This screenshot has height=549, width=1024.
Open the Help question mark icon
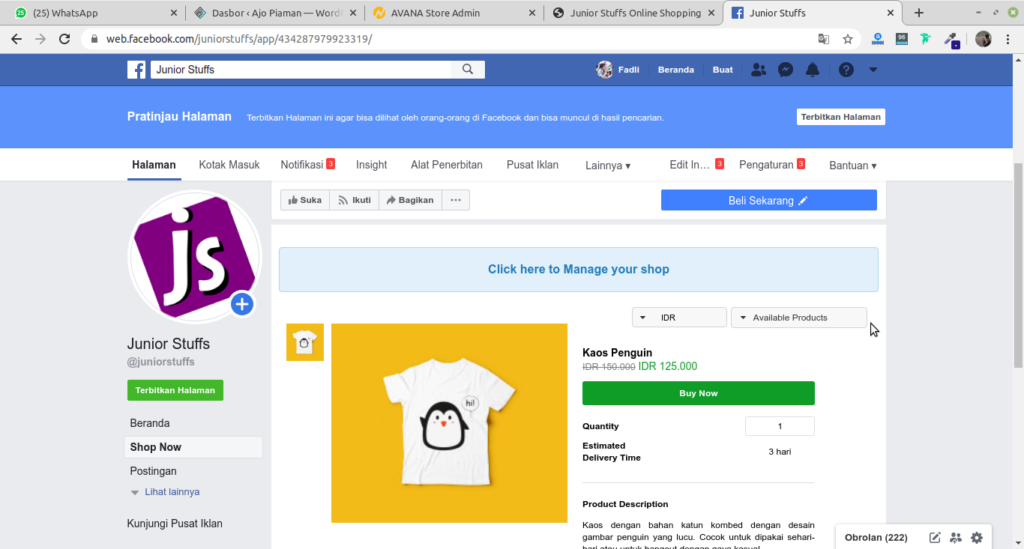point(846,70)
